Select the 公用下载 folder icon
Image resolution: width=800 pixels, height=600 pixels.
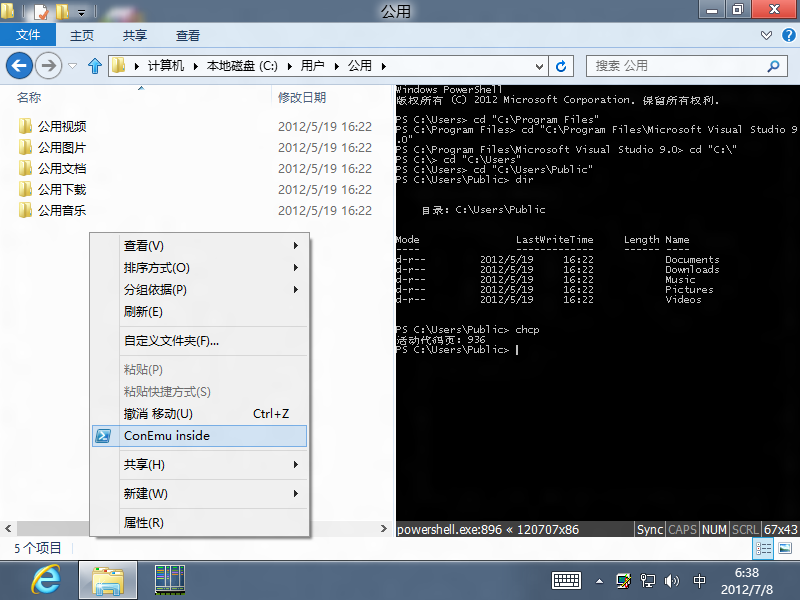point(25,189)
